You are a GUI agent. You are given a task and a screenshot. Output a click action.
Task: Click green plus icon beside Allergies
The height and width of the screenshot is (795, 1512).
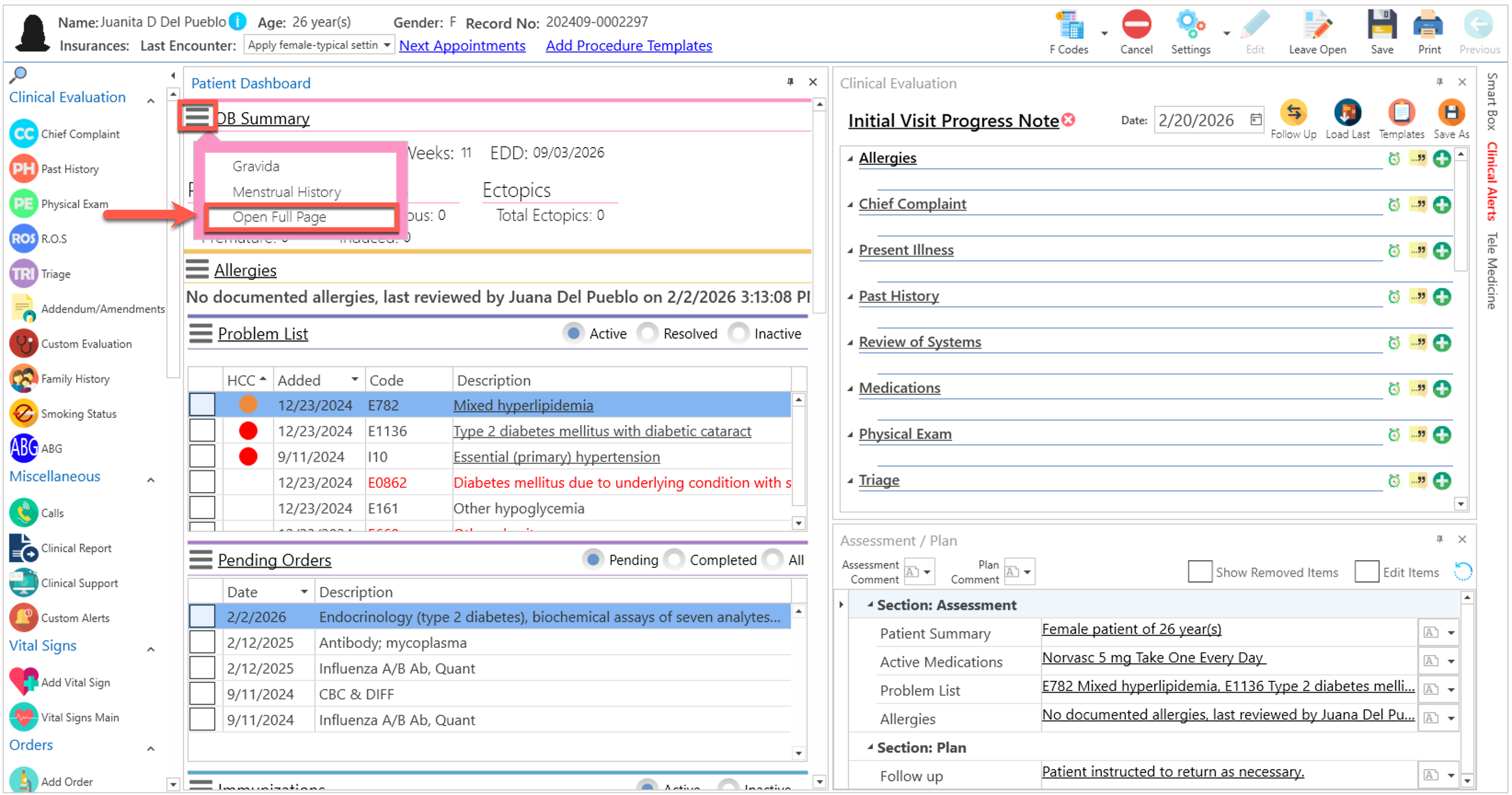(1441, 159)
